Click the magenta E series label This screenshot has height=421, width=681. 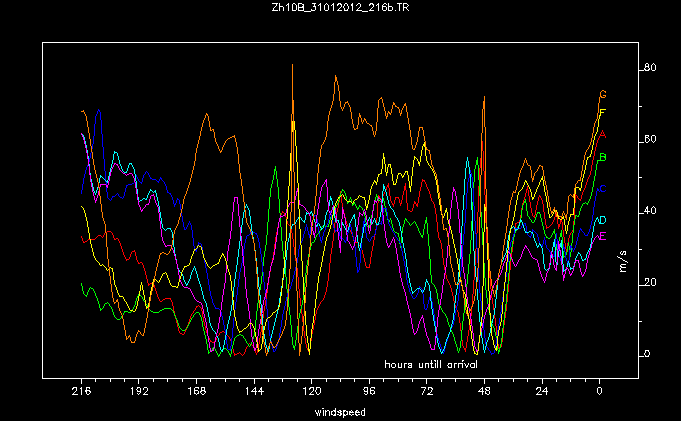click(602, 236)
